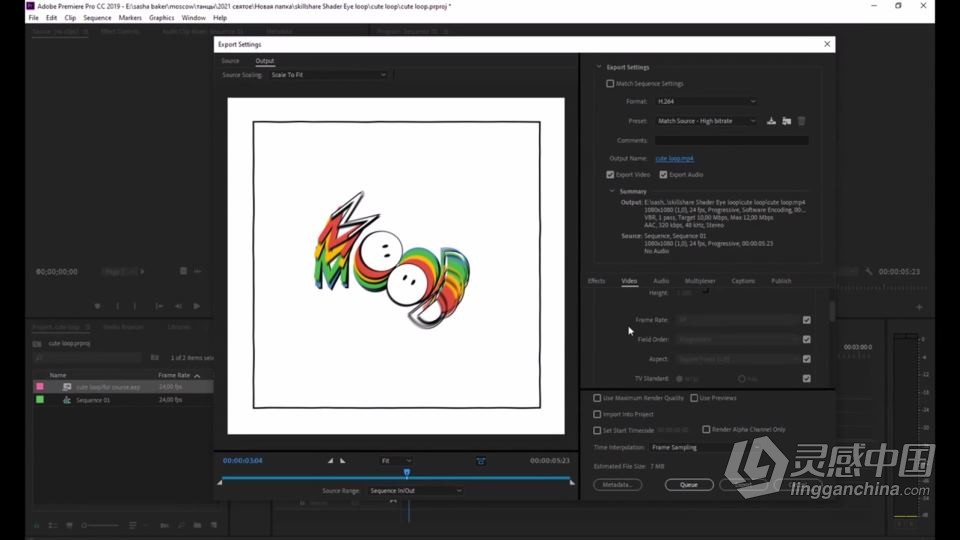This screenshot has width=960, height=540.
Task: Click the play button in Source monitor
Action: point(197,306)
